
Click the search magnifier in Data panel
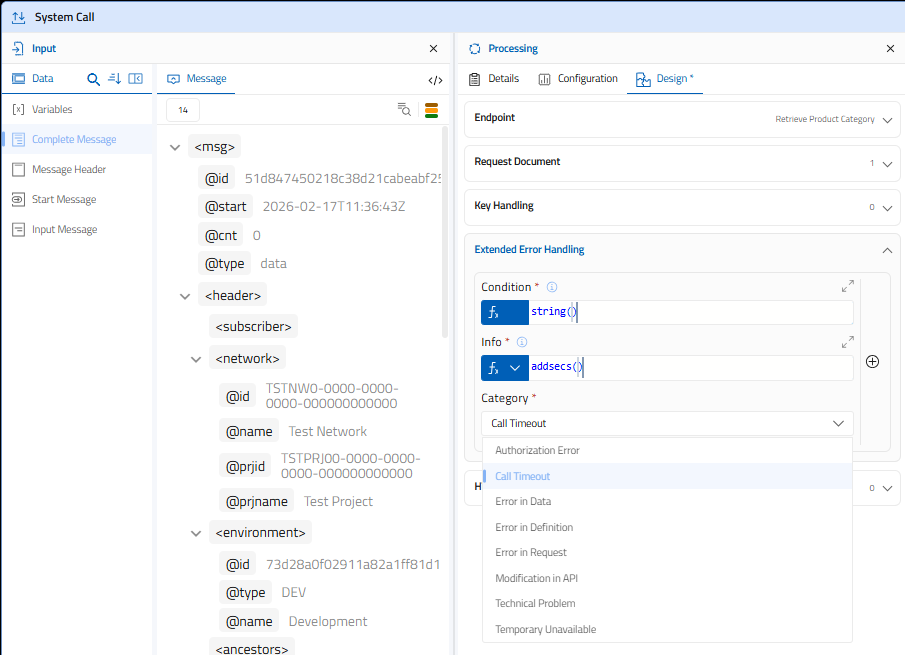pyautogui.click(x=94, y=79)
